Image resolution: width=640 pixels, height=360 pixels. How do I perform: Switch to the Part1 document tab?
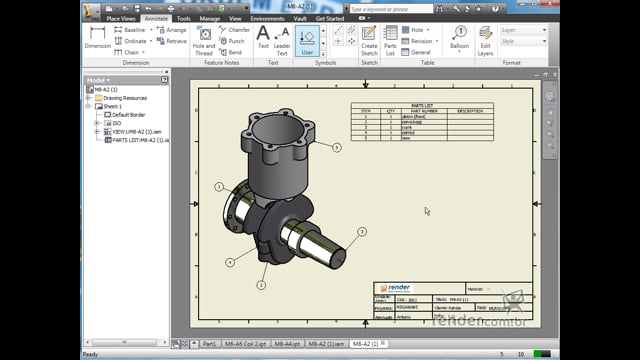tap(209, 344)
